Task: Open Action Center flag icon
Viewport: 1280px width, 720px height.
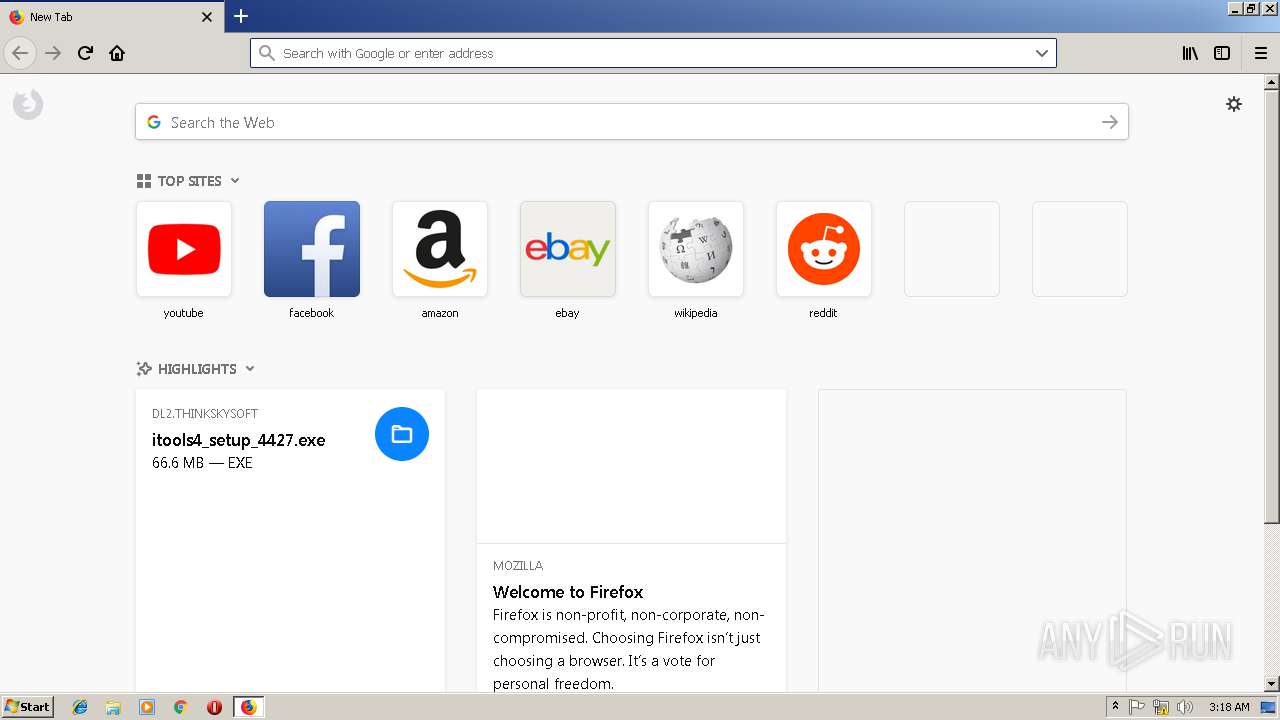Action: 1138,707
